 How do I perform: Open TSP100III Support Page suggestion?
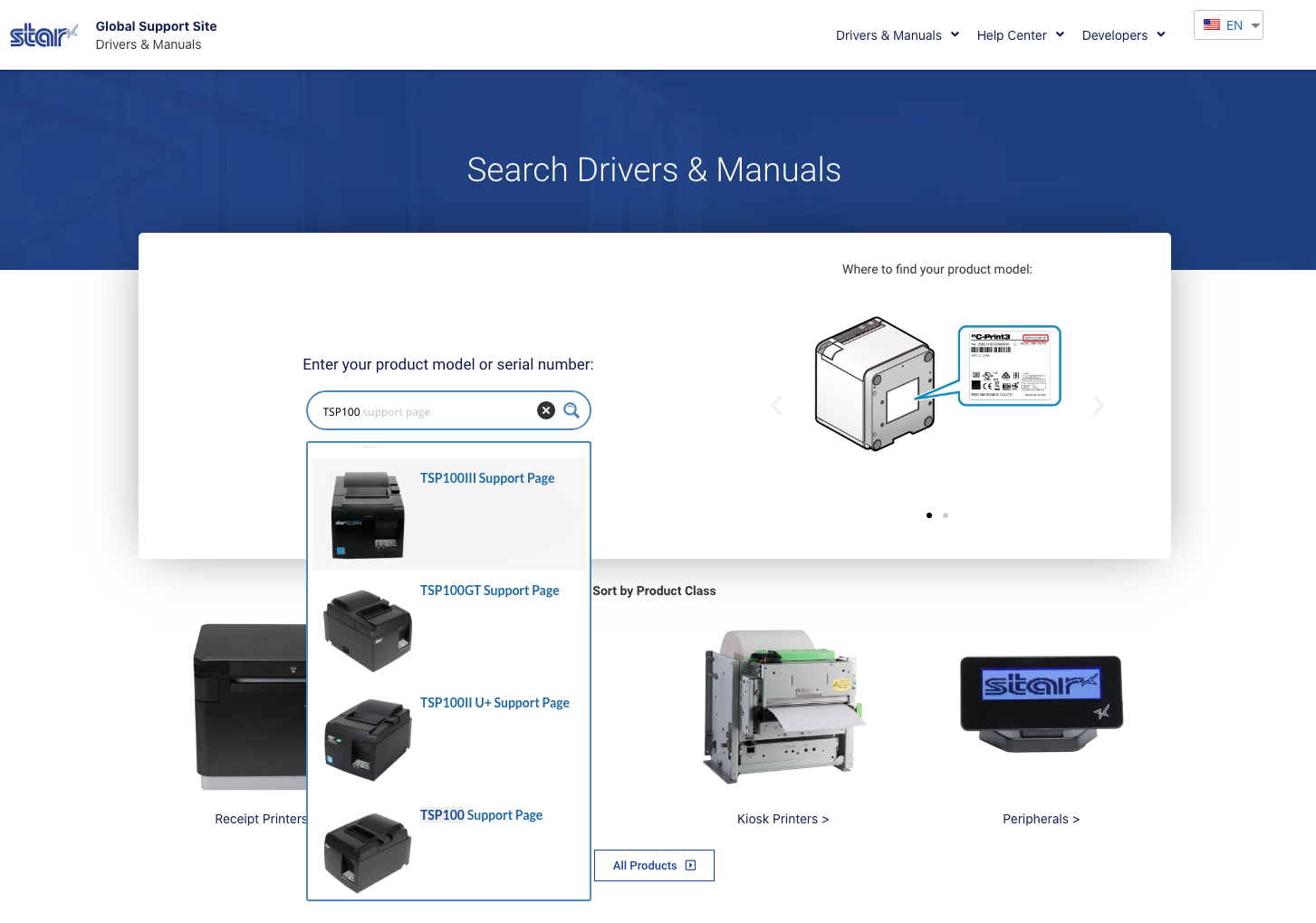(x=487, y=478)
